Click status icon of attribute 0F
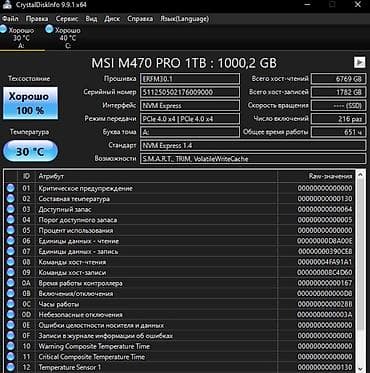Screen dimensions: 370x373 point(11,336)
